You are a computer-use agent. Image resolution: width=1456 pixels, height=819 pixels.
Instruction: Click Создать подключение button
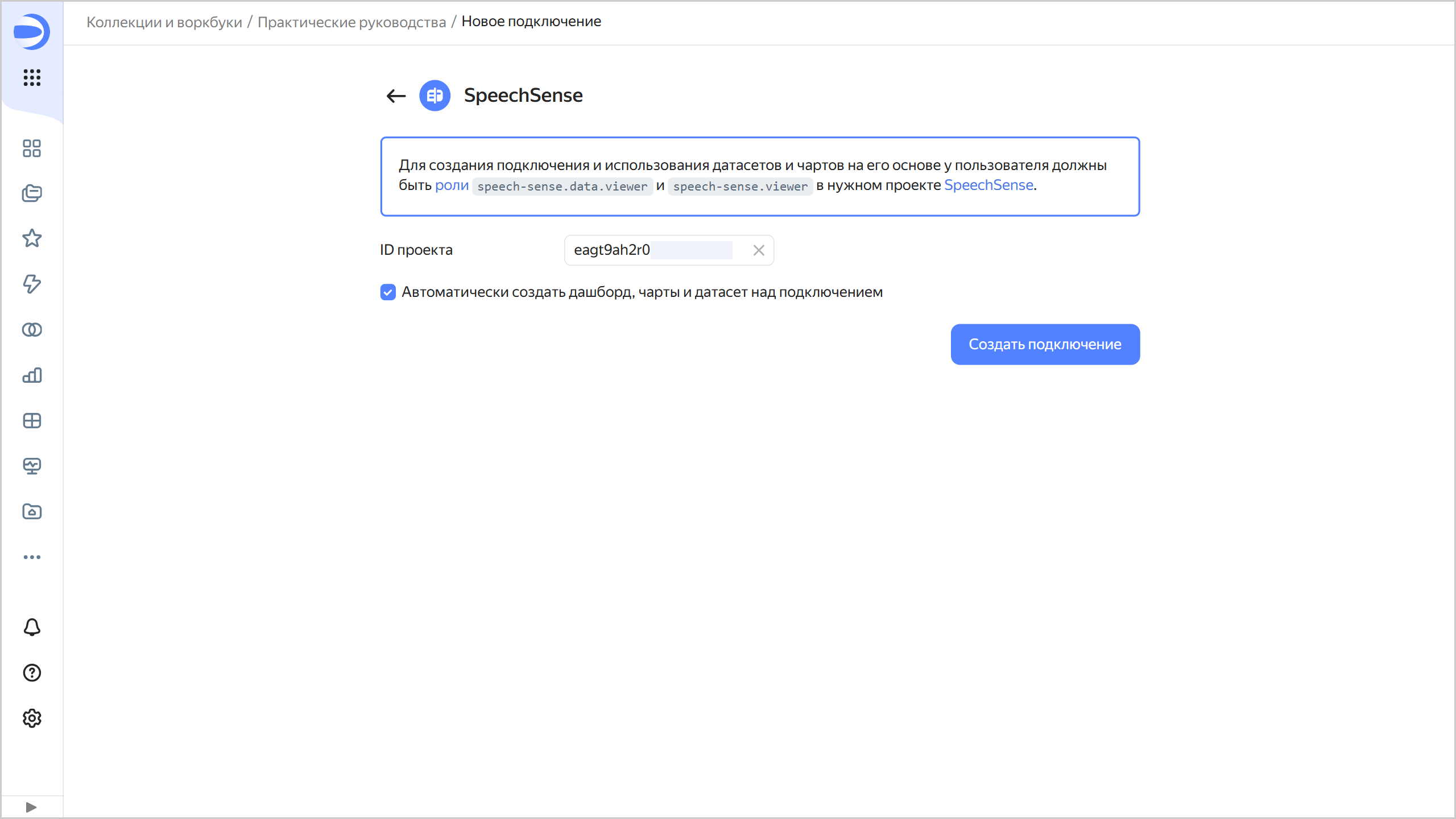click(1045, 345)
